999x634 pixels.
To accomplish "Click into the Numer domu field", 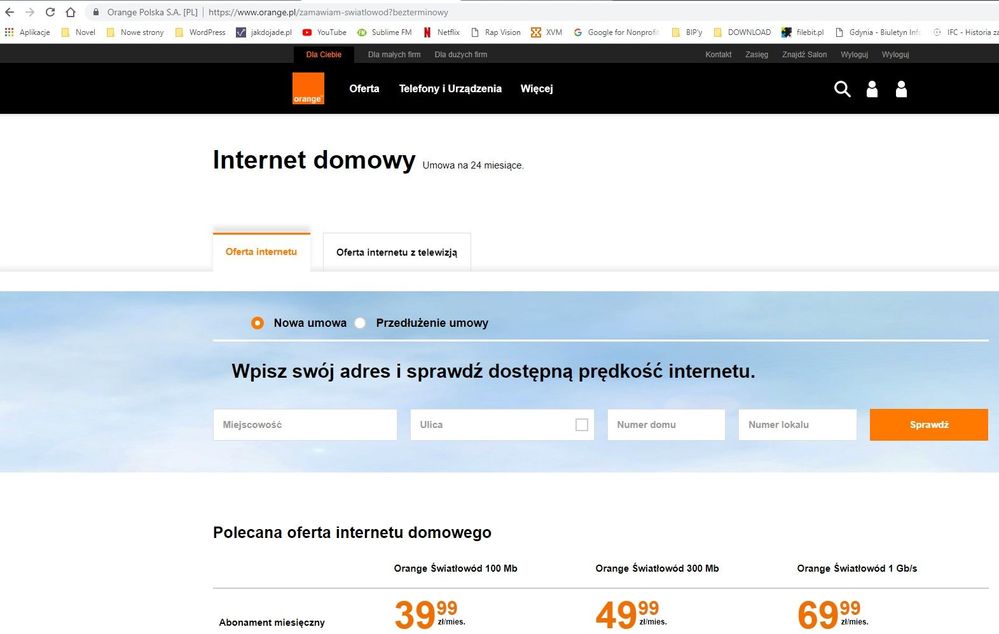I will (x=665, y=425).
